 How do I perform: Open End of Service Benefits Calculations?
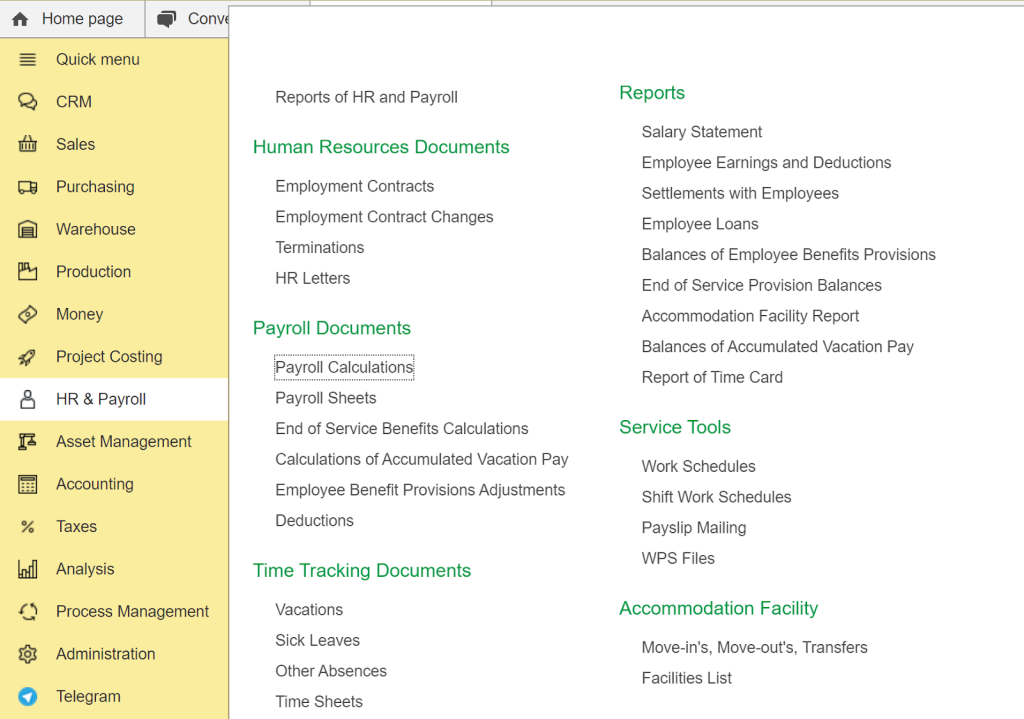402,428
